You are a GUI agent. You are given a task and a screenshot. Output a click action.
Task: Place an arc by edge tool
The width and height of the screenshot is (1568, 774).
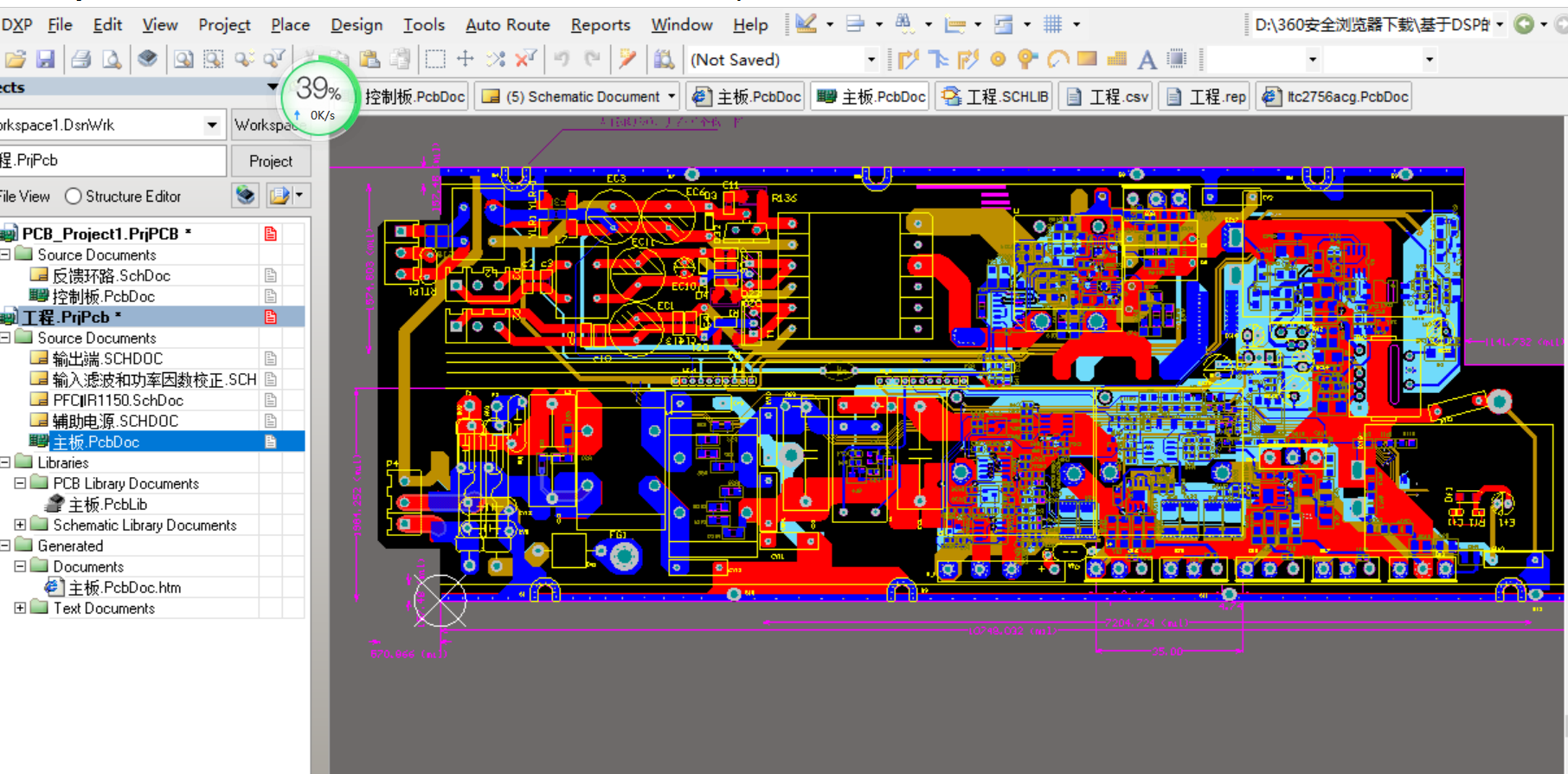coord(1057,59)
